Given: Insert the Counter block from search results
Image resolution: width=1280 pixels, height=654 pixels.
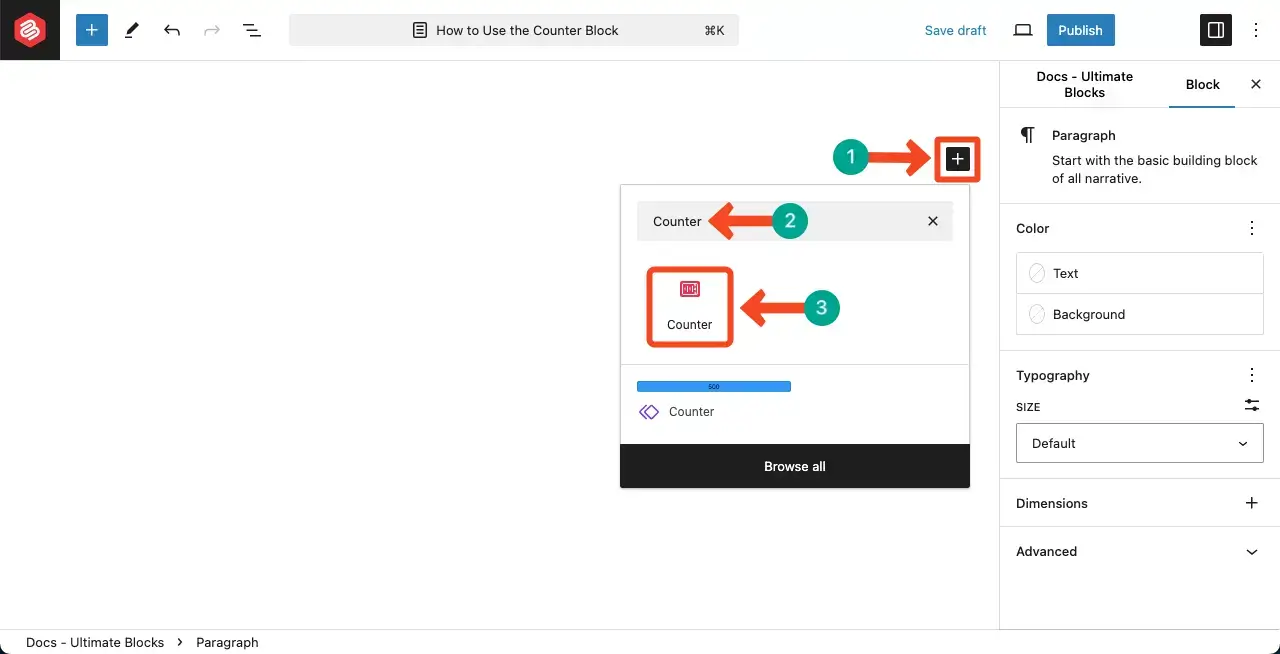Looking at the screenshot, I should 690,306.
